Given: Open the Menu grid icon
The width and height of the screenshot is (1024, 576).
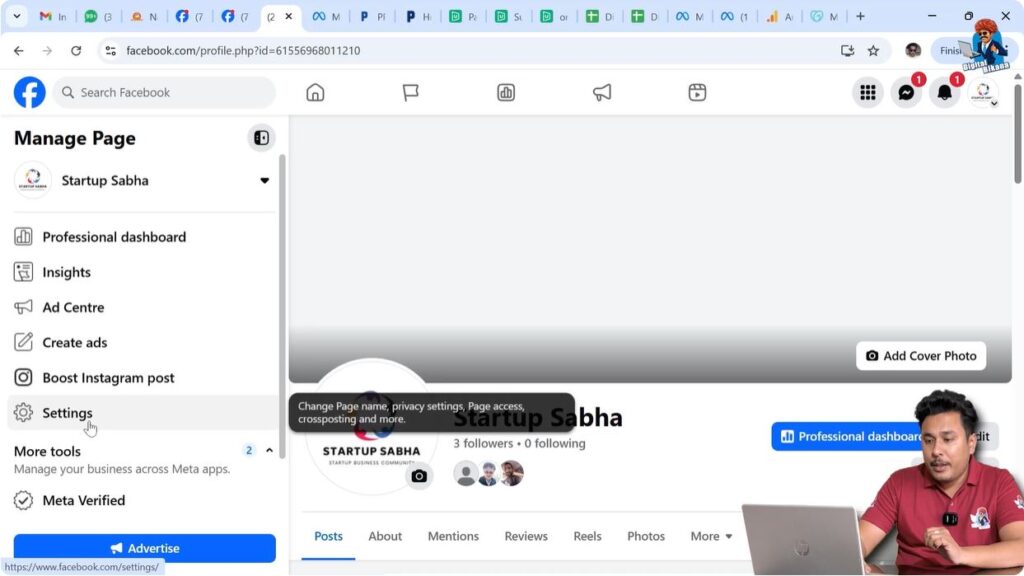Looking at the screenshot, I should pyautogui.click(x=868, y=93).
